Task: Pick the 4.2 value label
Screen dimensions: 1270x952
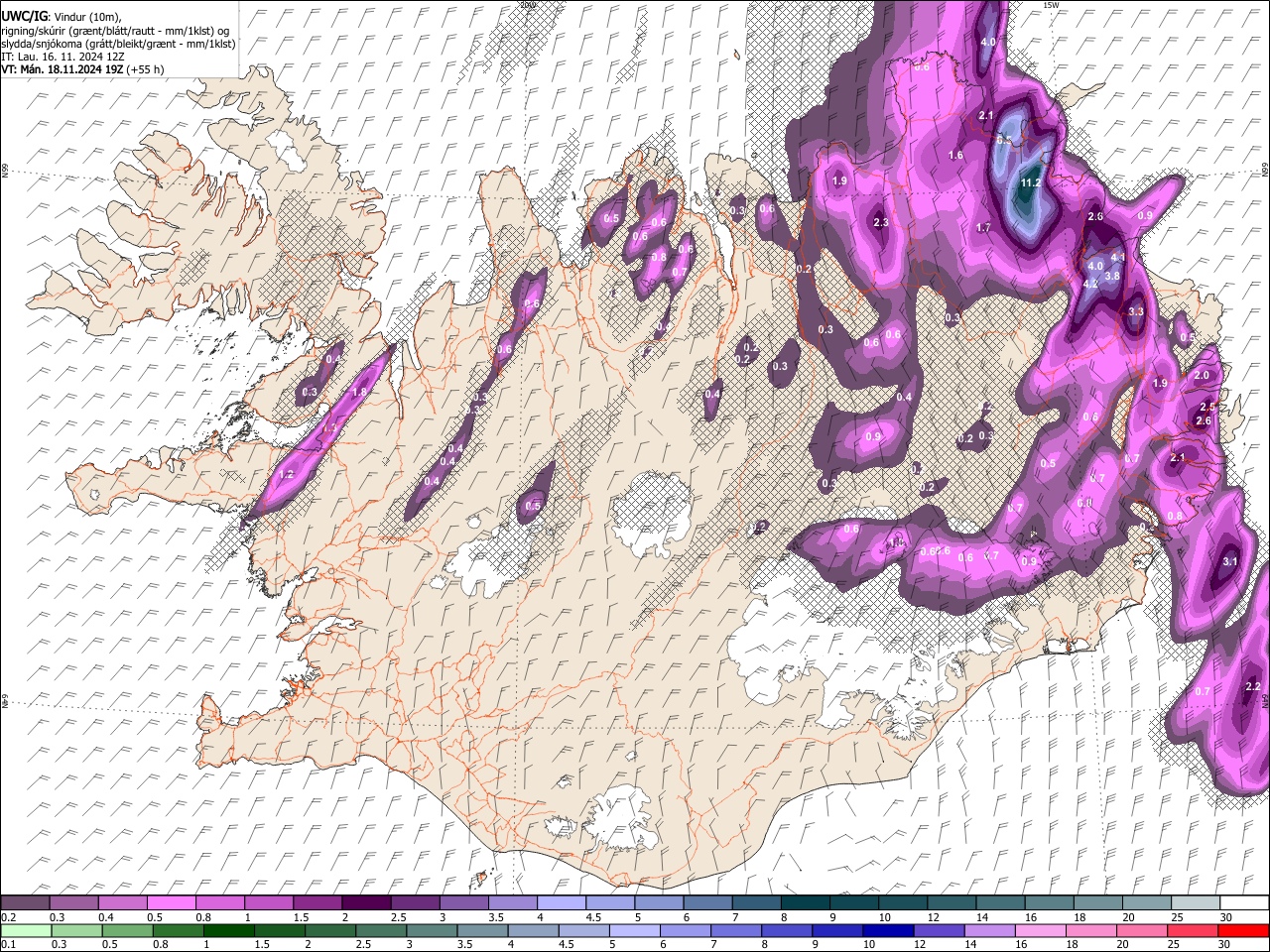Action: [1089, 284]
